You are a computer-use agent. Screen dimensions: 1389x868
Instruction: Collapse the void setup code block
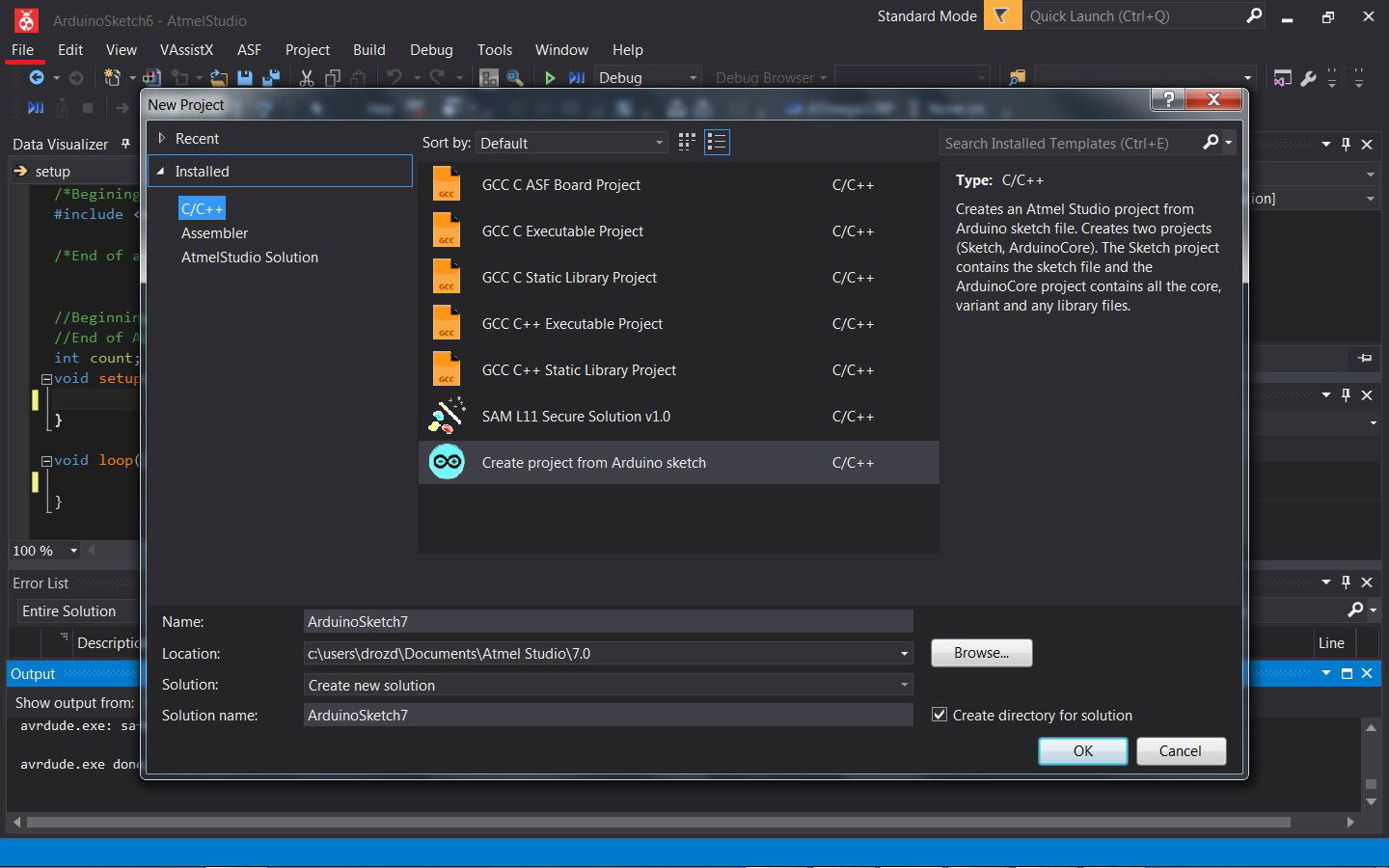[x=46, y=379]
